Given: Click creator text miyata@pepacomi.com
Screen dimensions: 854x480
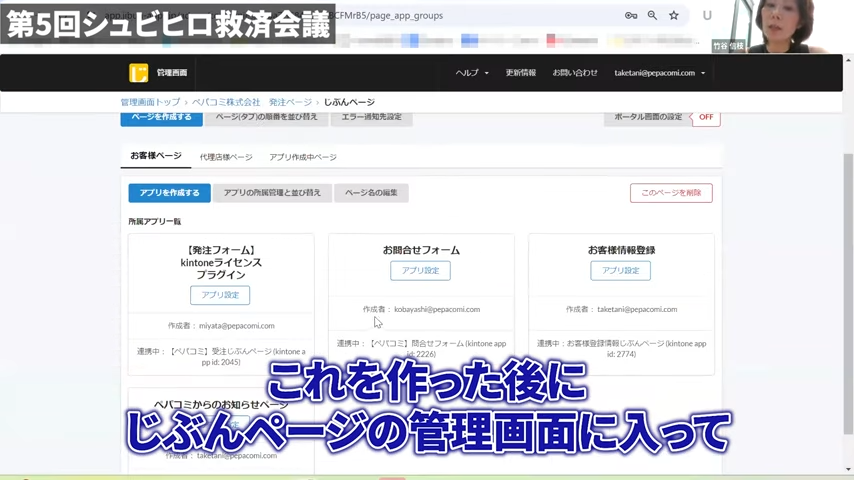Looking at the screenshot, I should pyautogui.click(x=236, y=326).
